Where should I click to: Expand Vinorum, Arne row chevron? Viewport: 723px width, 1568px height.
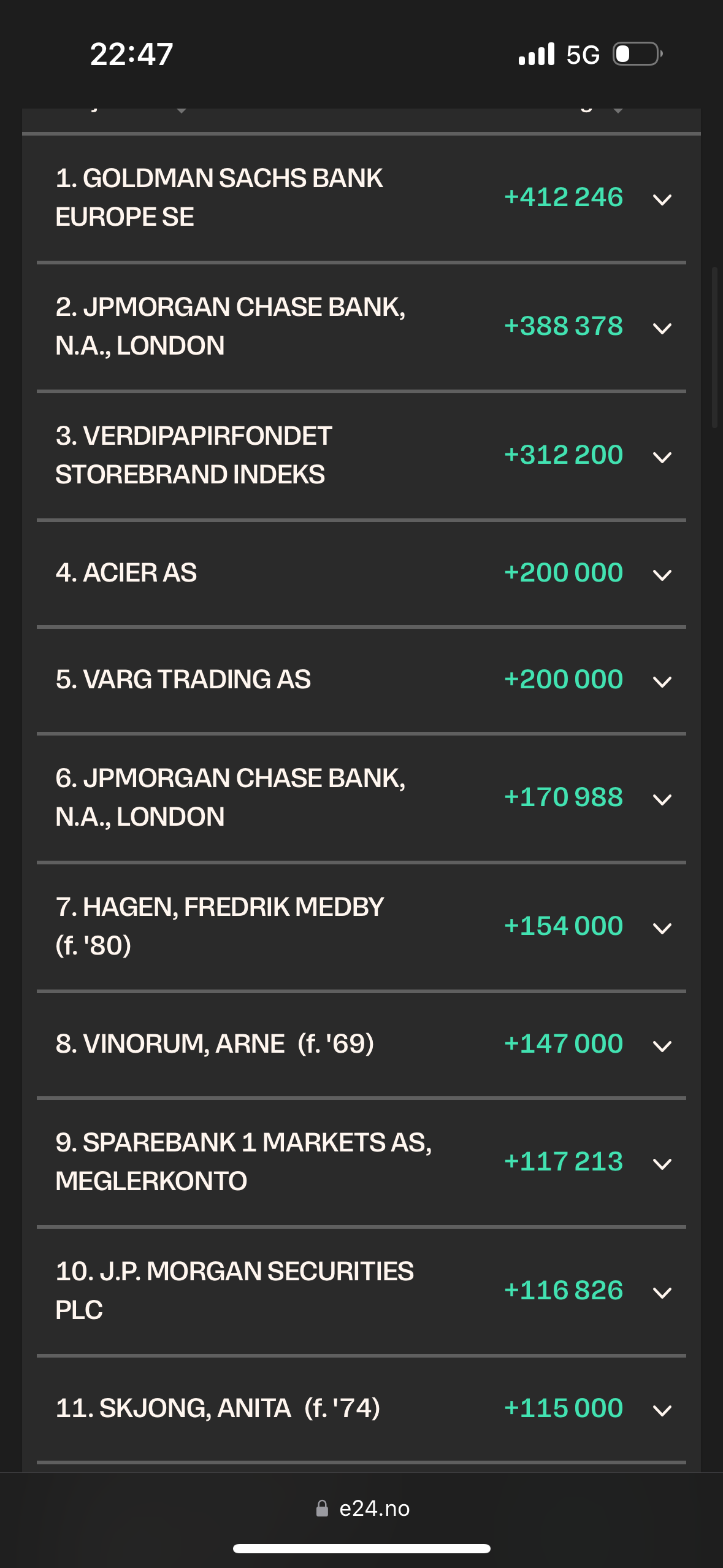pyautogui.click(x=662, y=1046)
